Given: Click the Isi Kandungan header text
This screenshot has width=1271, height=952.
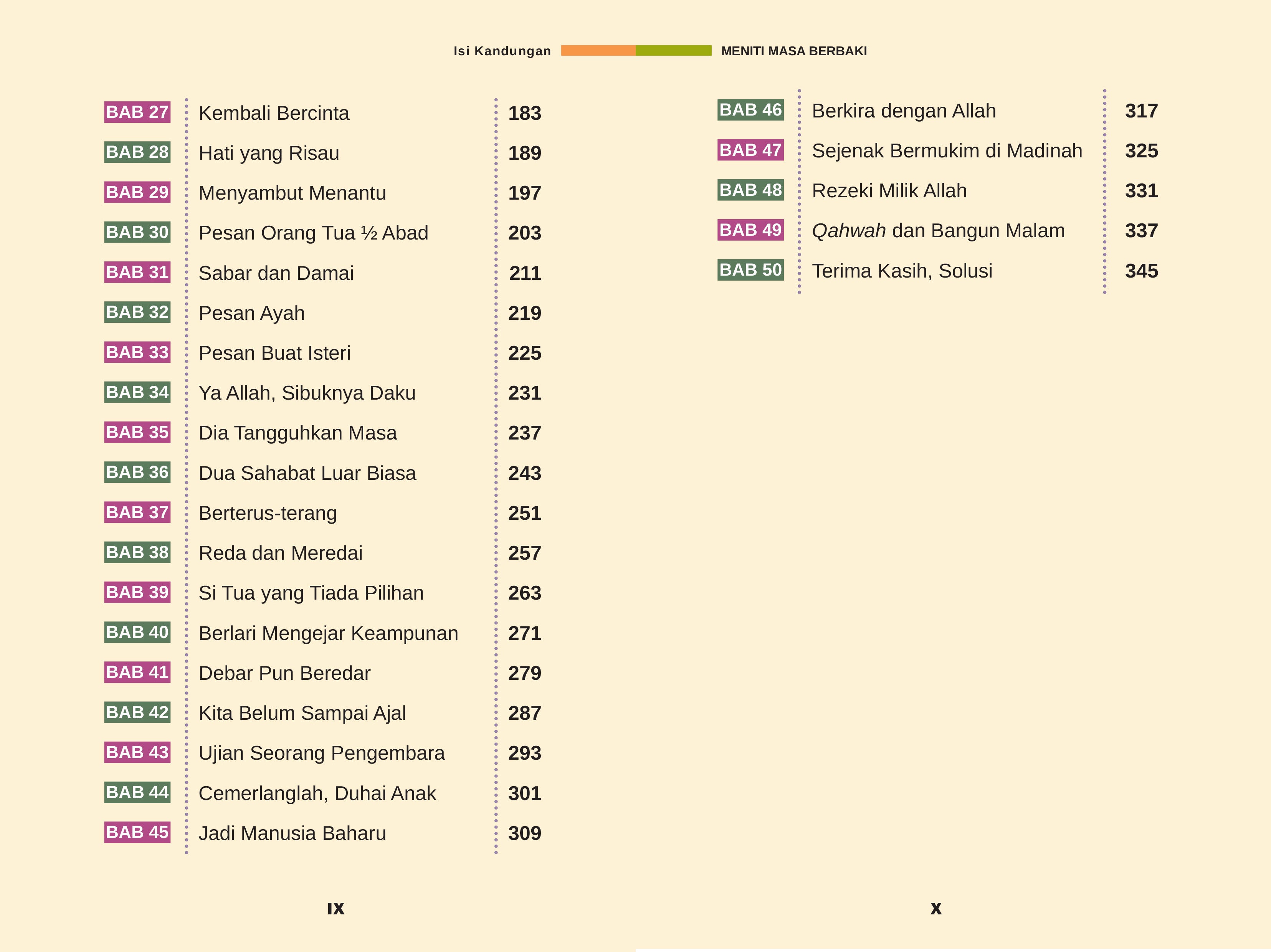Looking at the screenshot, I should click(502, 51).
